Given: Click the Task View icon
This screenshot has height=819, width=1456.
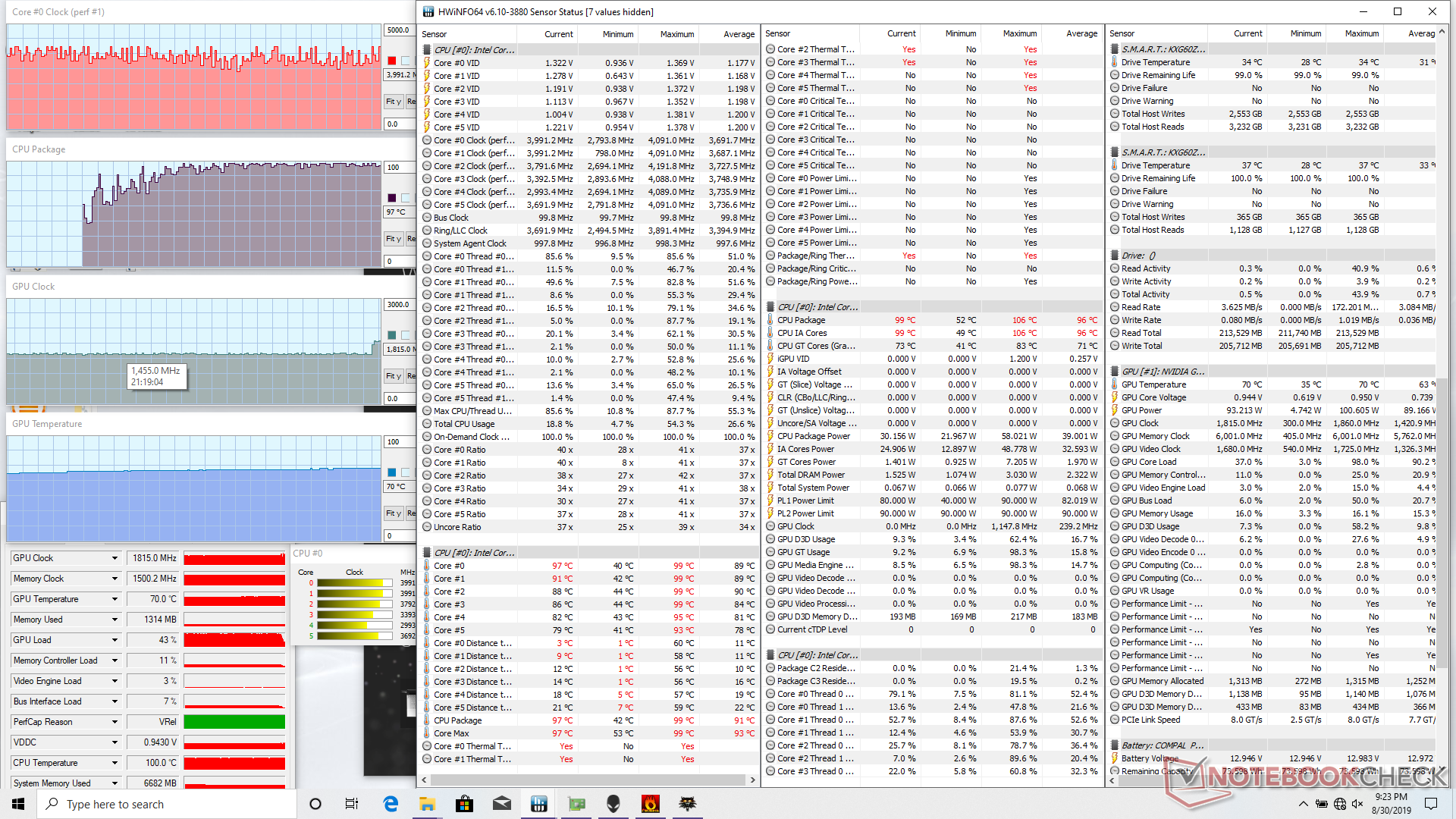Looking at the screenshot, I should 352,804.
